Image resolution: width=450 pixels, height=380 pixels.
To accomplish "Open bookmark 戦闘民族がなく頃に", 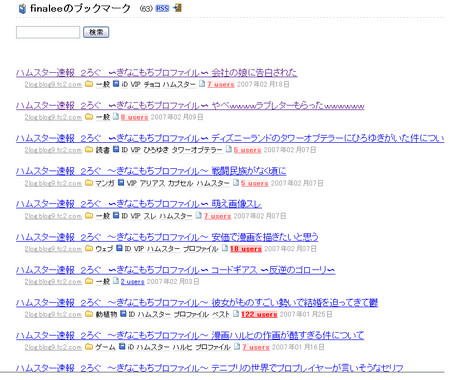I will pos(151,171).
